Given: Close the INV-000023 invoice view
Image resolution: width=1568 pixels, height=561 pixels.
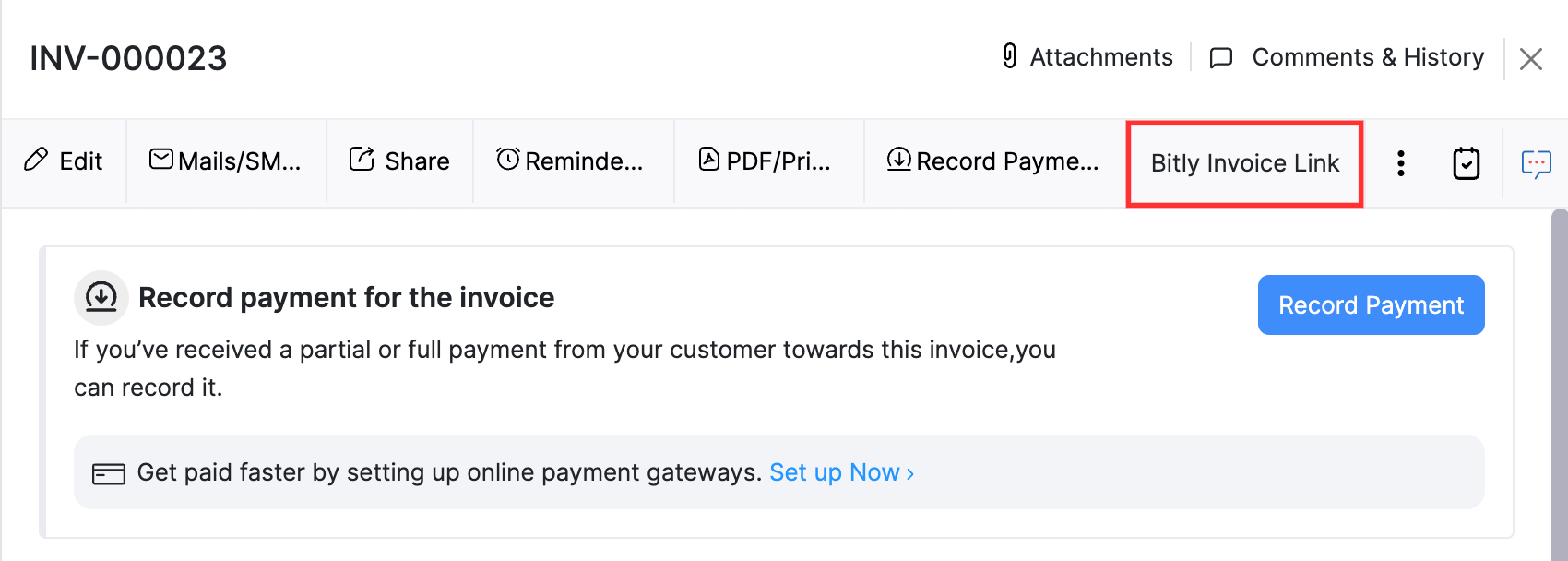Looking at the screenshot, I should (x=1530, y=58).
